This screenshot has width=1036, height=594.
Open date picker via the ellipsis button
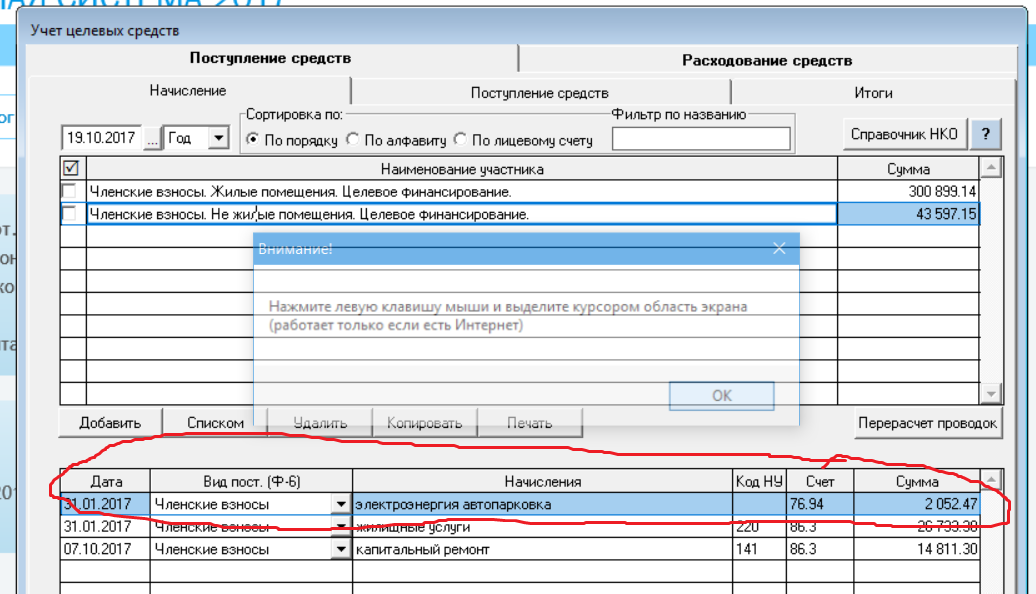[x=152, y=139]
